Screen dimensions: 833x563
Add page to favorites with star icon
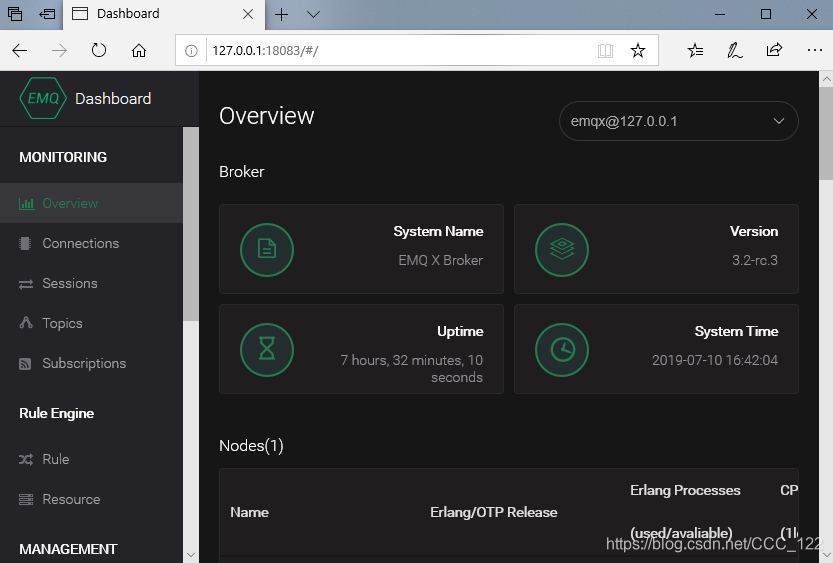coord(638,50)
